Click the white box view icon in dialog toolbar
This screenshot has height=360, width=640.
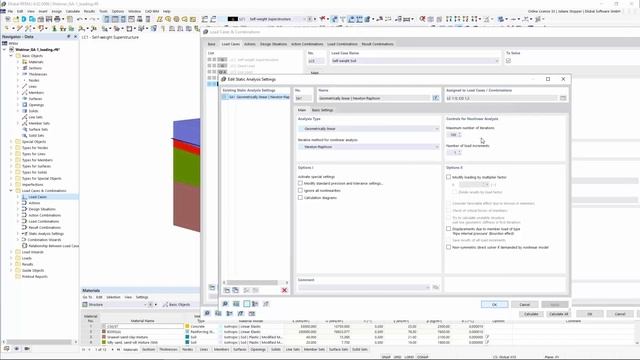(x=247, y=304)
